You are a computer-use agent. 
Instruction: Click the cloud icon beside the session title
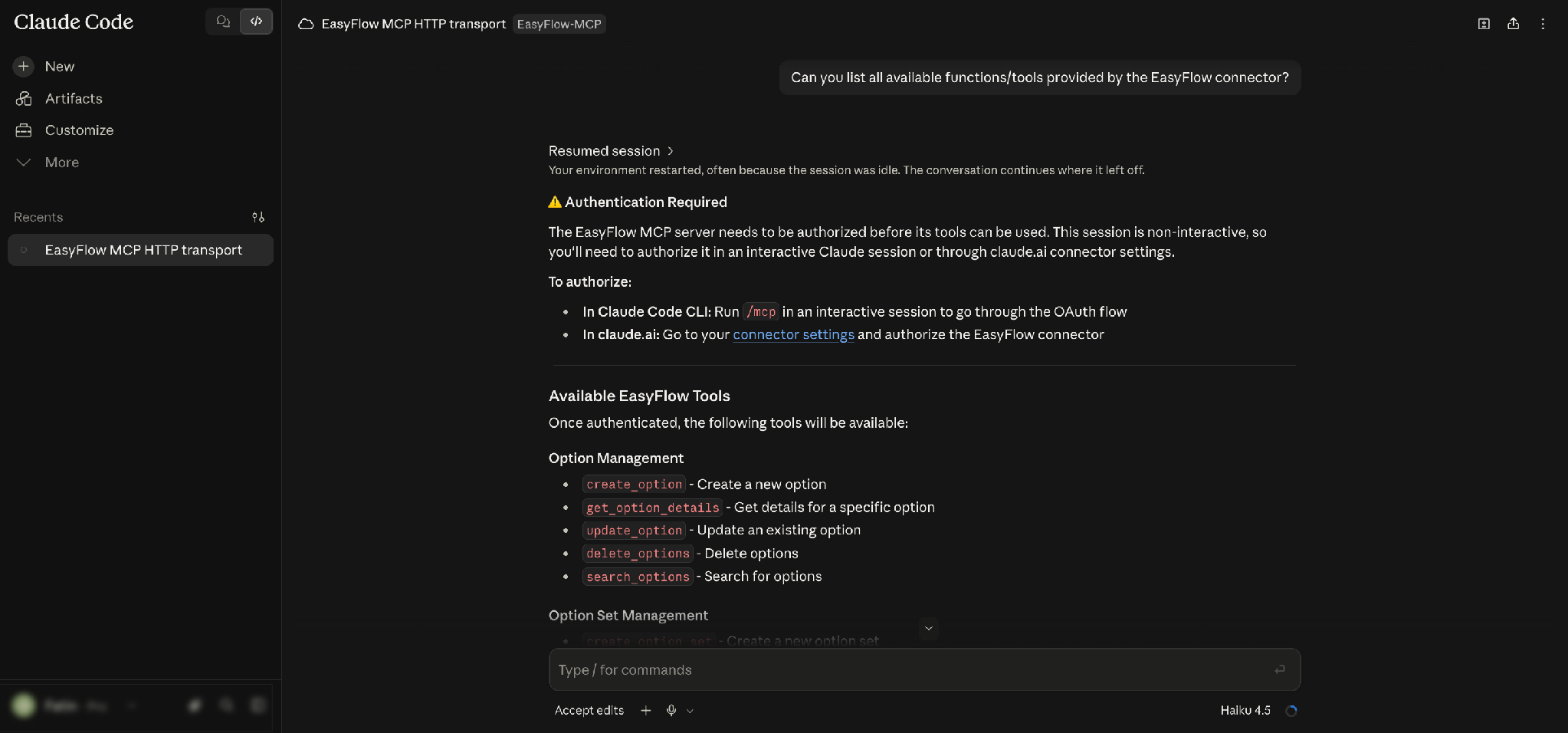pyautogui.click(x=306, y=24)
